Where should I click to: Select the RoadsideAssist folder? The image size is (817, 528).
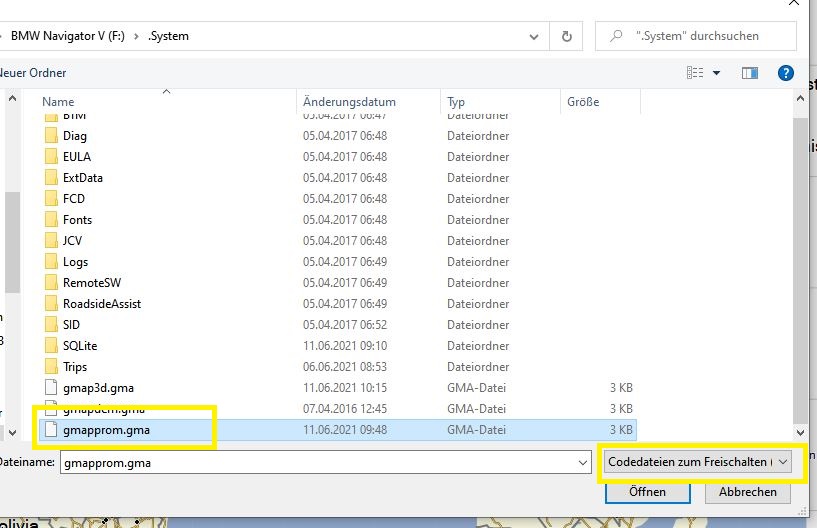[101, 304]
